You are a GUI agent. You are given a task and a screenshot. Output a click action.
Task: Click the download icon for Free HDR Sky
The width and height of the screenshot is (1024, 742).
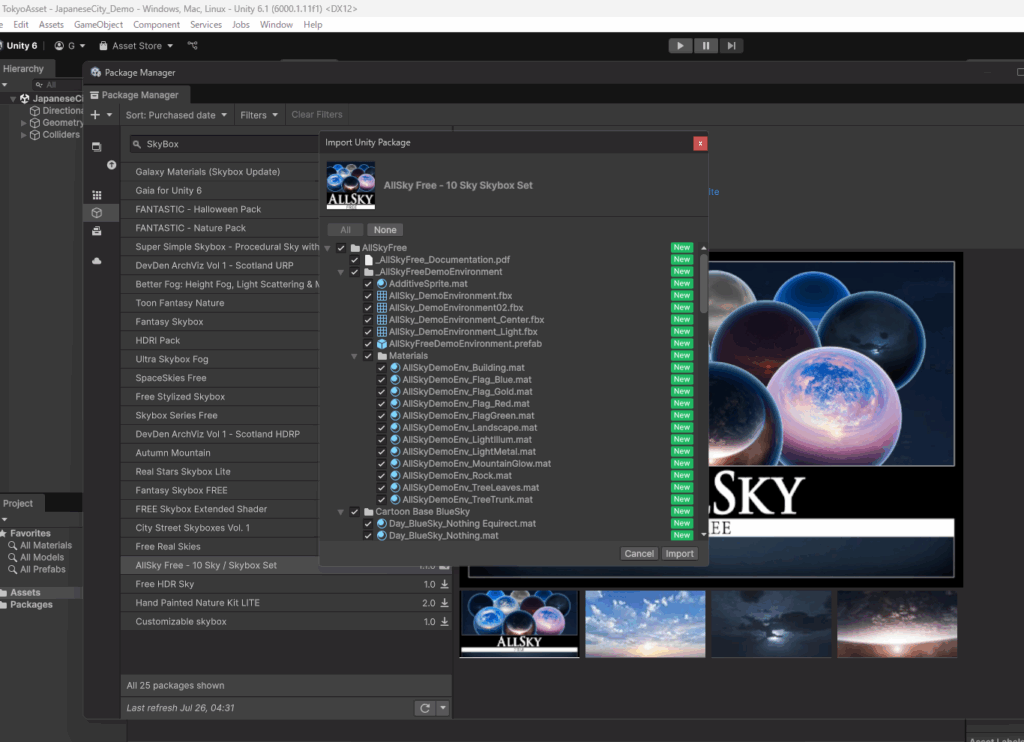click(x=444, y=584)
